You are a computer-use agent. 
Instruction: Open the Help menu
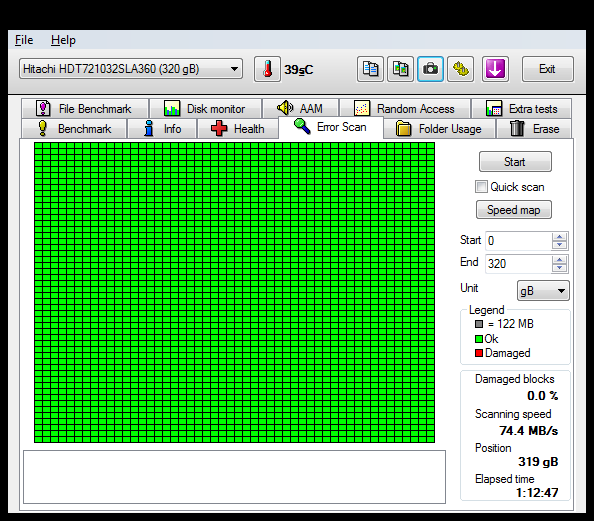click(x=63, y=40)
